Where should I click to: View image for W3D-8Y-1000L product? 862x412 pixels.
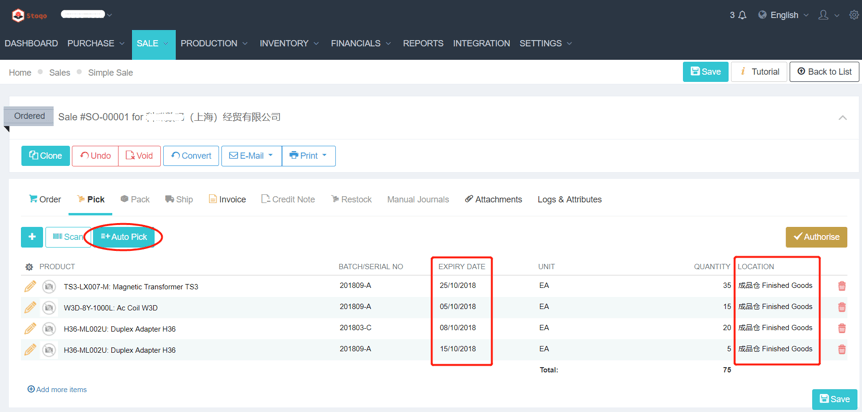coord(49,307)
